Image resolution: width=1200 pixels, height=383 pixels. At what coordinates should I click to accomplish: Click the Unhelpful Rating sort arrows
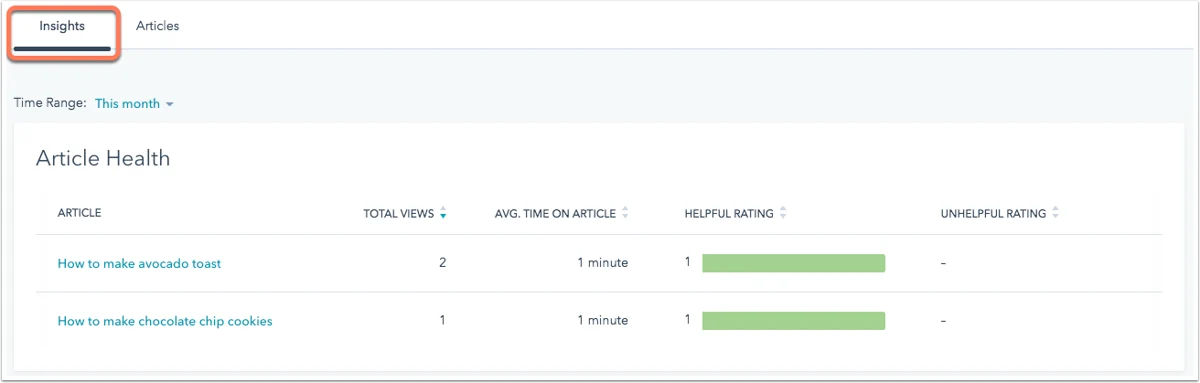coord(1055,213)
